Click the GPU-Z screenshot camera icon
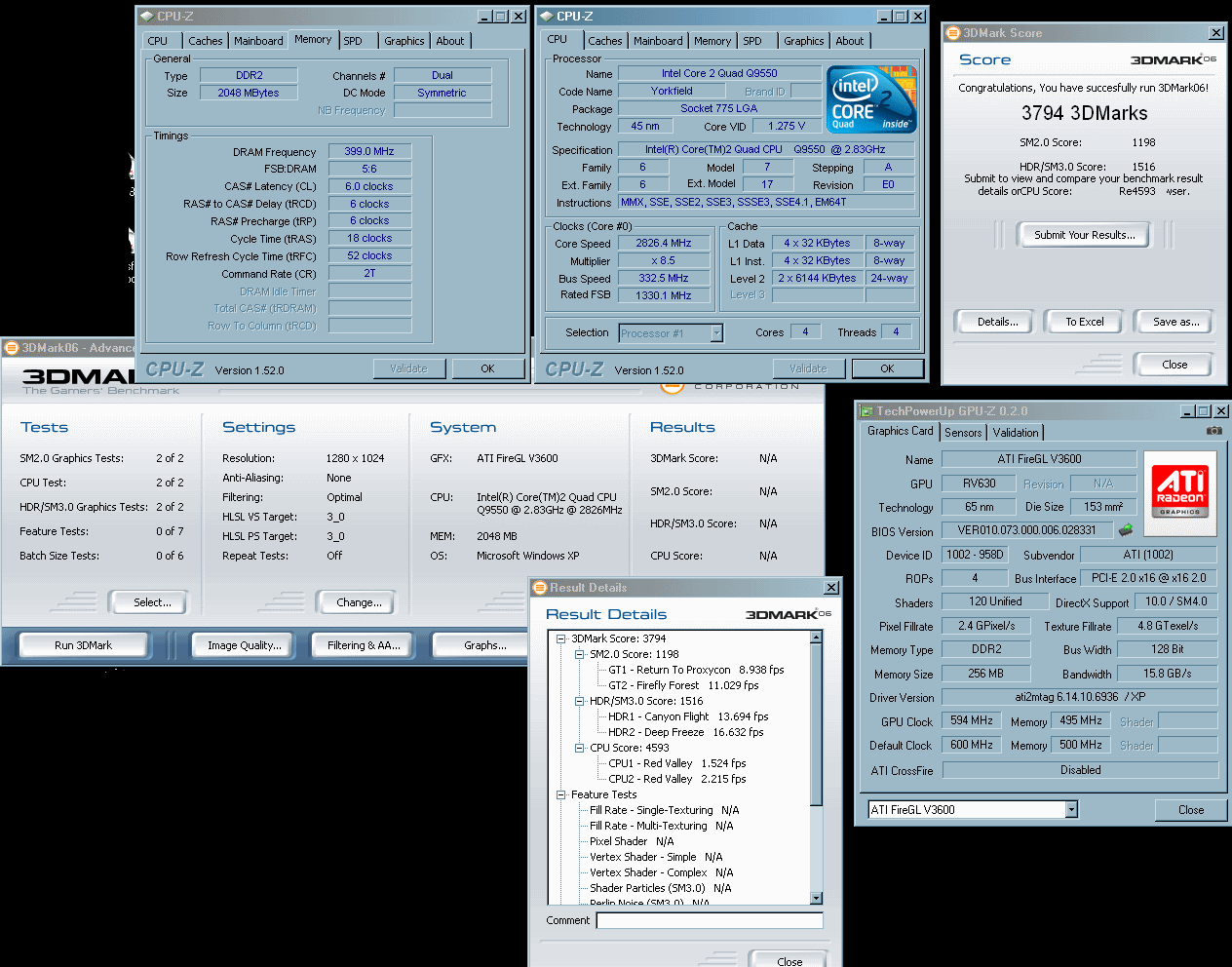This screenshot has height=967, width=1232. (x=1213, y=431)
